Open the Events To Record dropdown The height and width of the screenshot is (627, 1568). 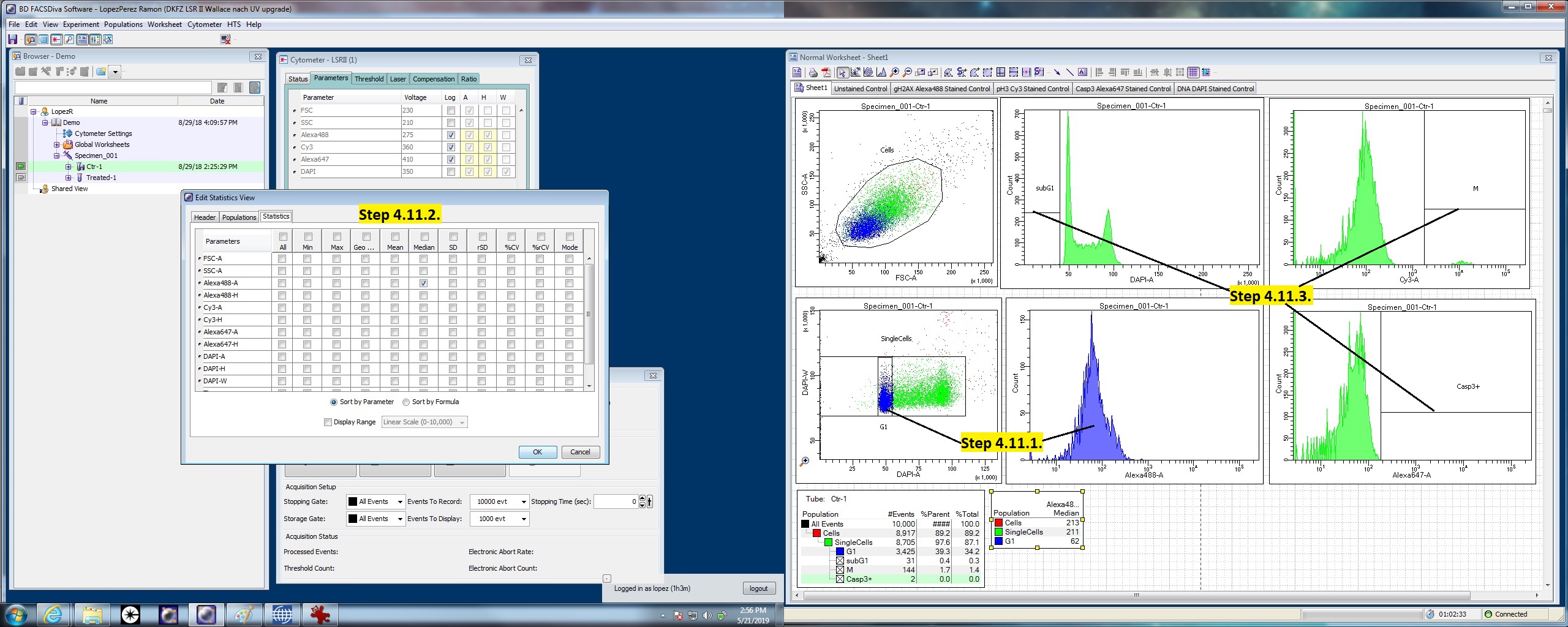523,502
